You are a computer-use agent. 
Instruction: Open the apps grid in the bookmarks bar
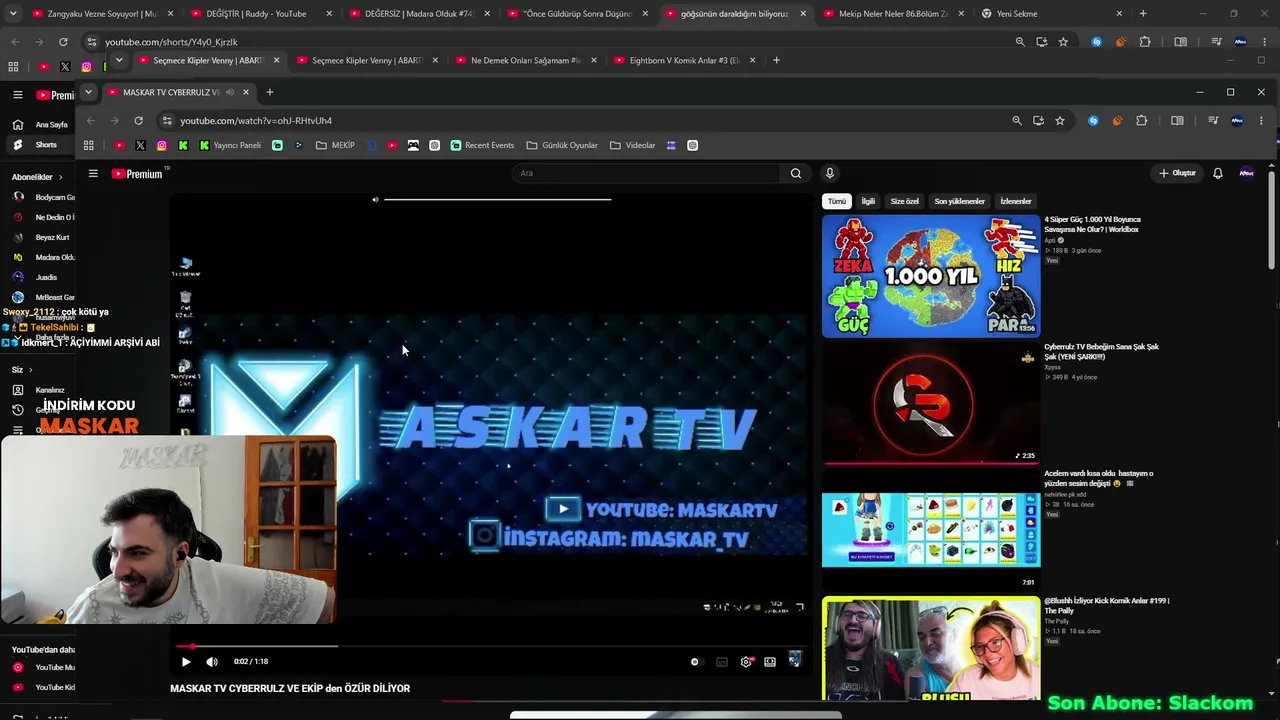point(89,145)
